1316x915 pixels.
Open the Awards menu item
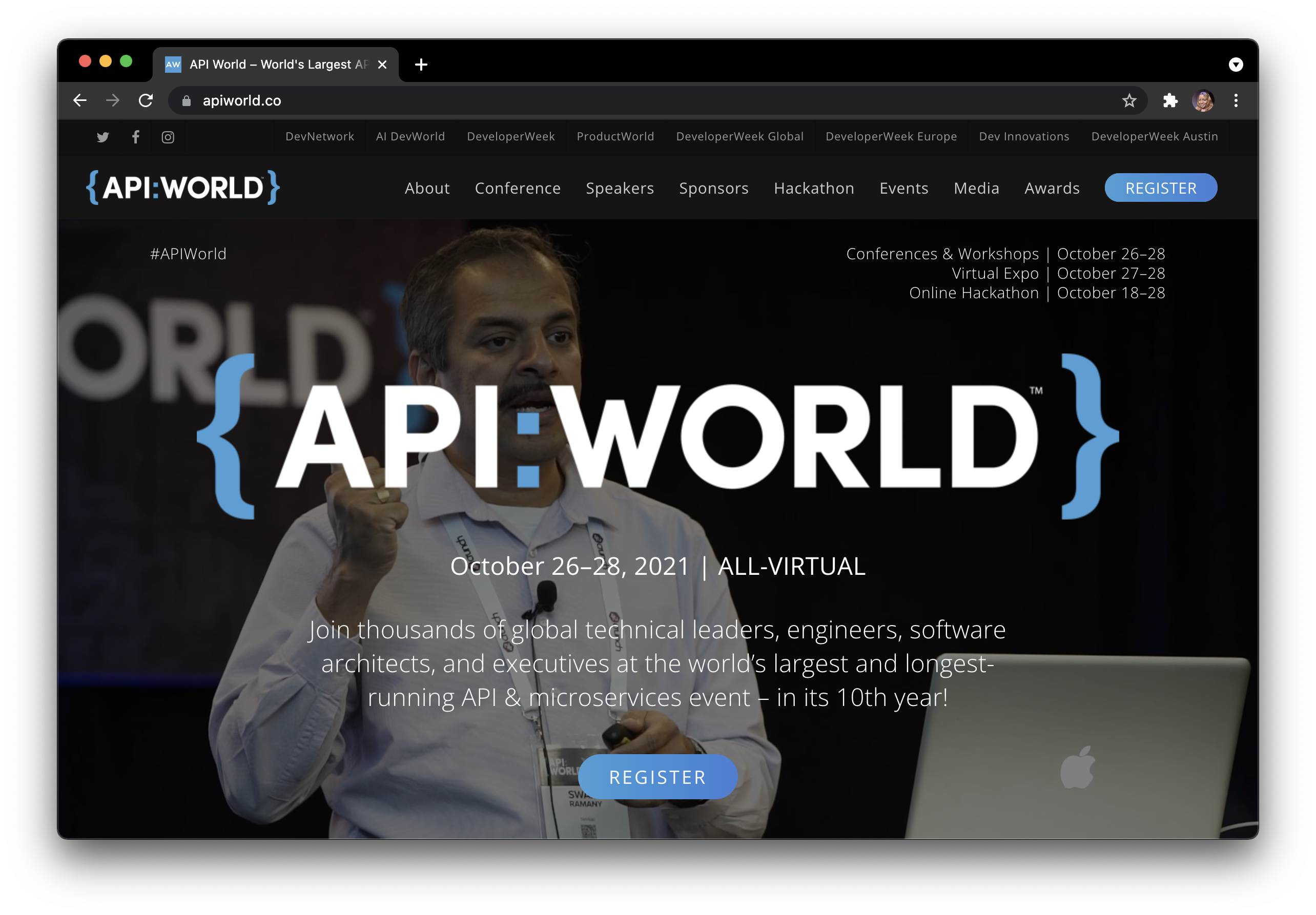point(1052,188)
